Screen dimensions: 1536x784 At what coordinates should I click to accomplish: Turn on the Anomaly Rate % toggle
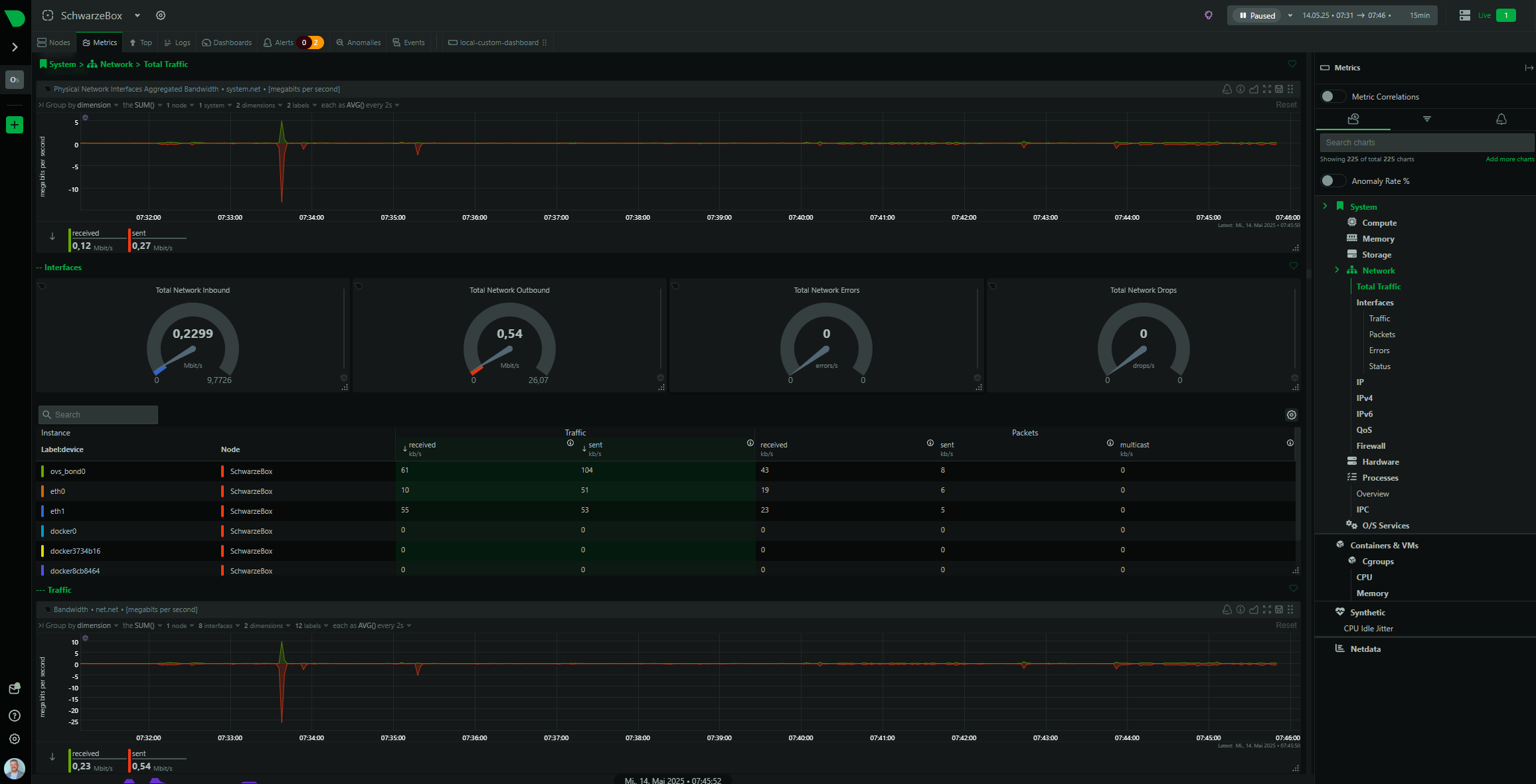pos(1332,181)
